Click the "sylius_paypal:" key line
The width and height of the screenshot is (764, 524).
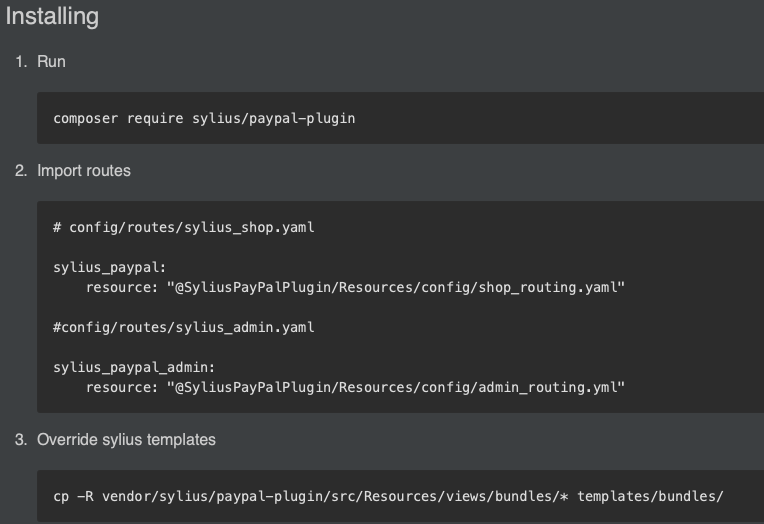[110, 268]
